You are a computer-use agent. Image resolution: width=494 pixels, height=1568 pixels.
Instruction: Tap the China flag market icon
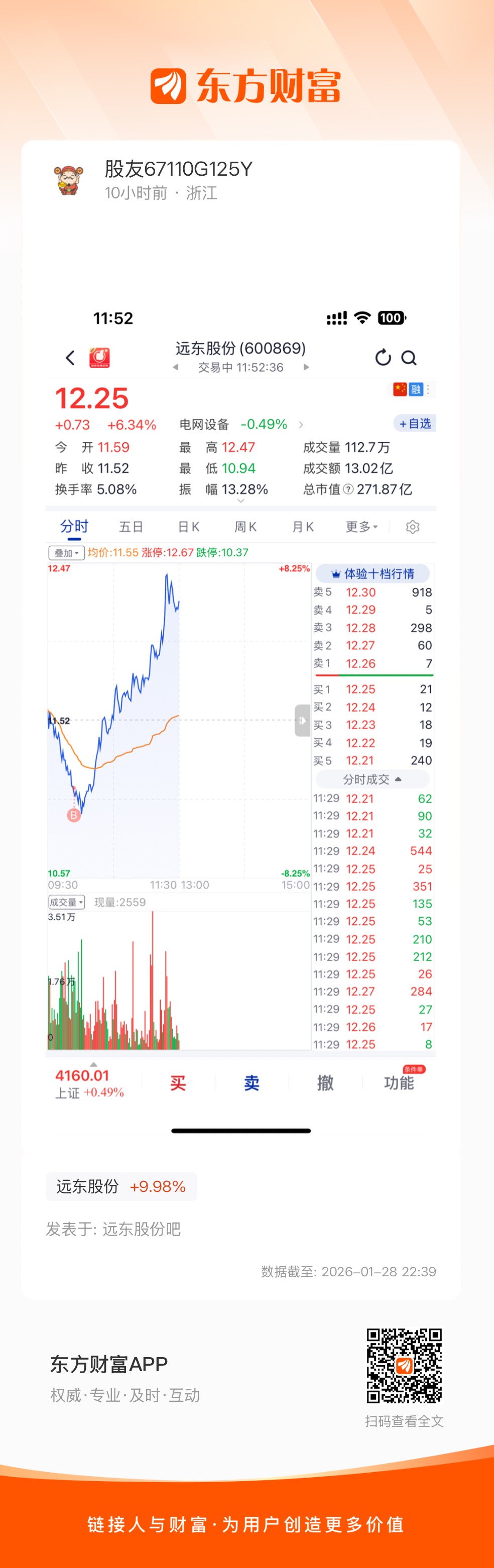point(400,389)
